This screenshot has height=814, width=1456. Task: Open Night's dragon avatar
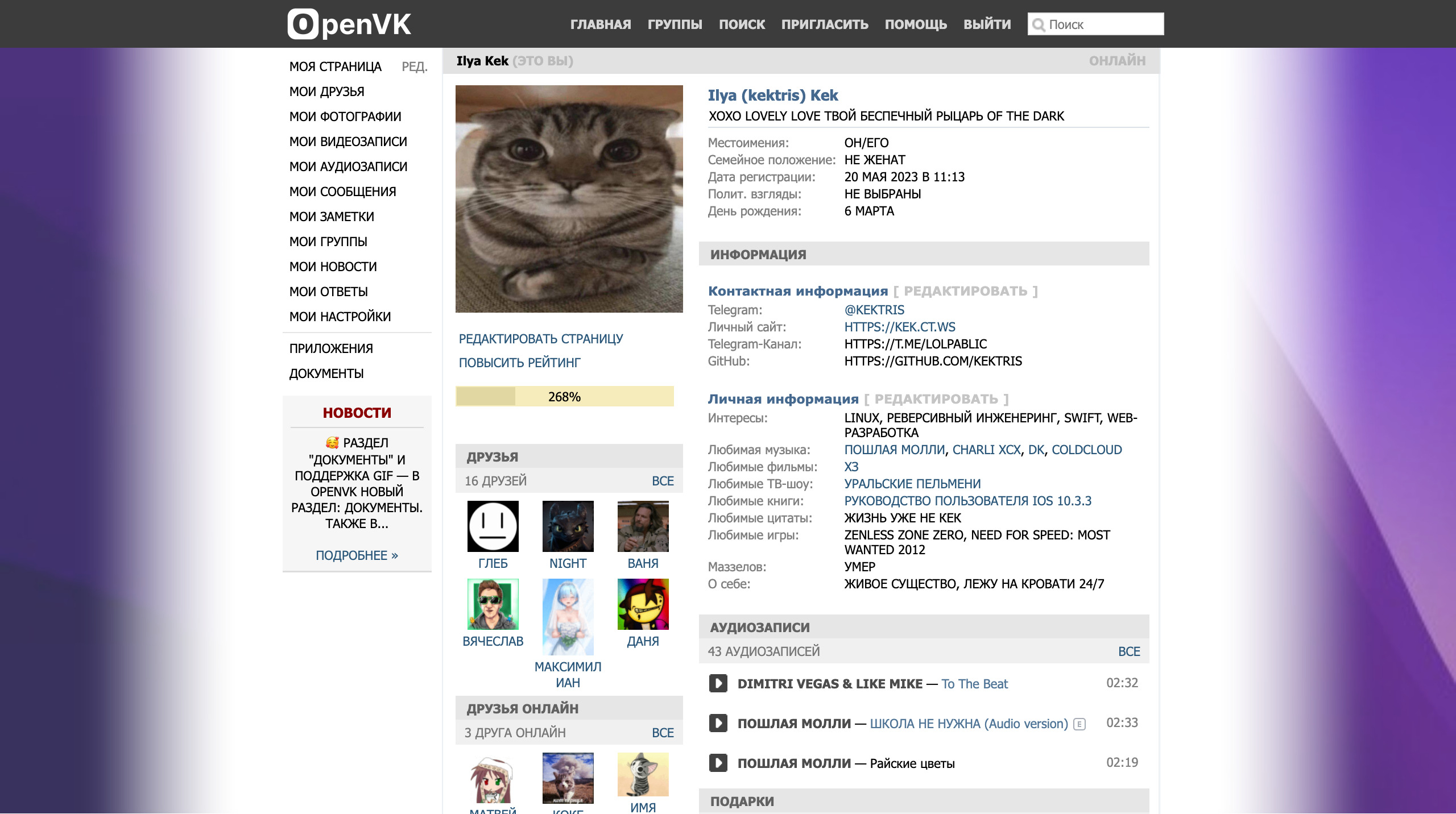568,526
